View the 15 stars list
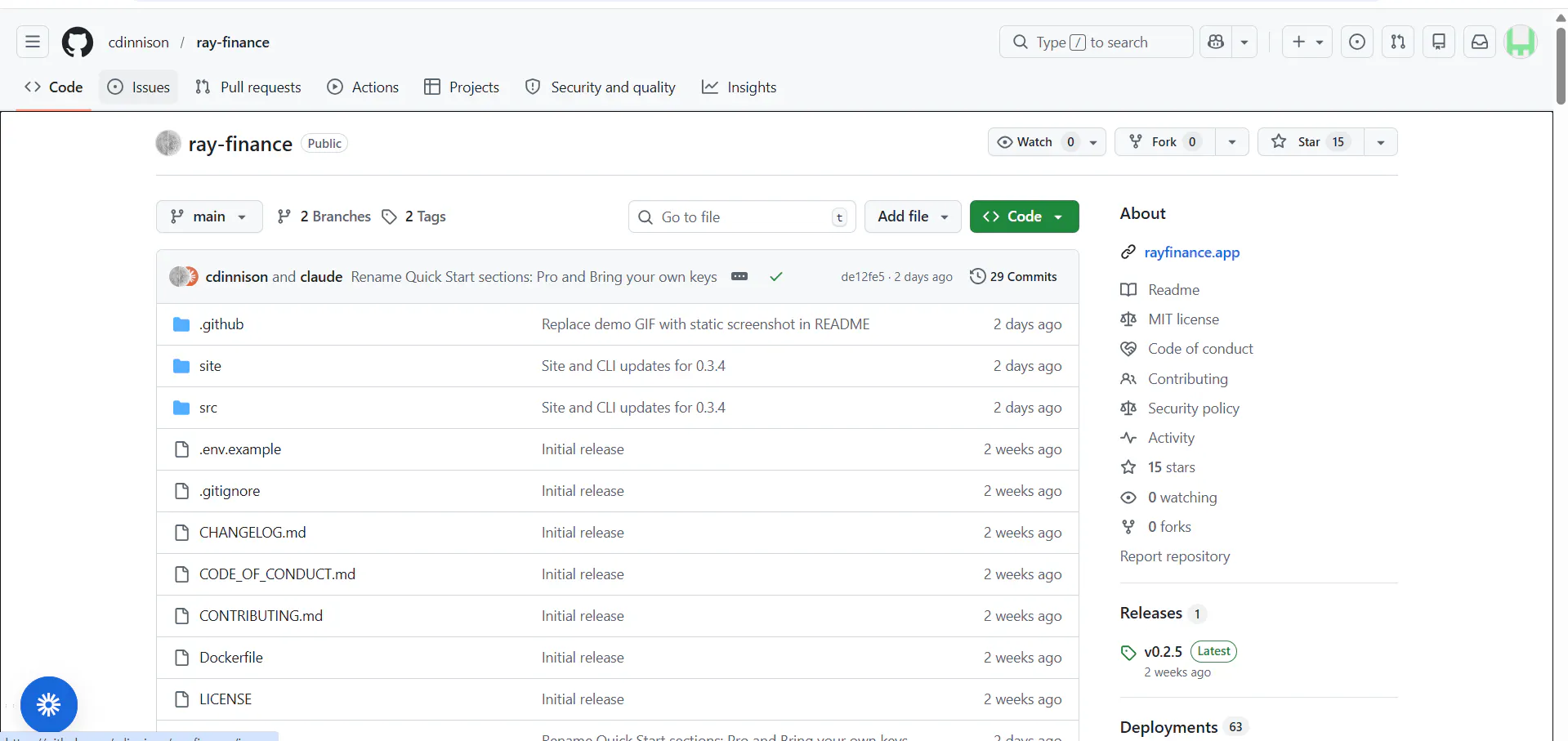Viewport: 1568px width, 741px height. click(1171, 467)
